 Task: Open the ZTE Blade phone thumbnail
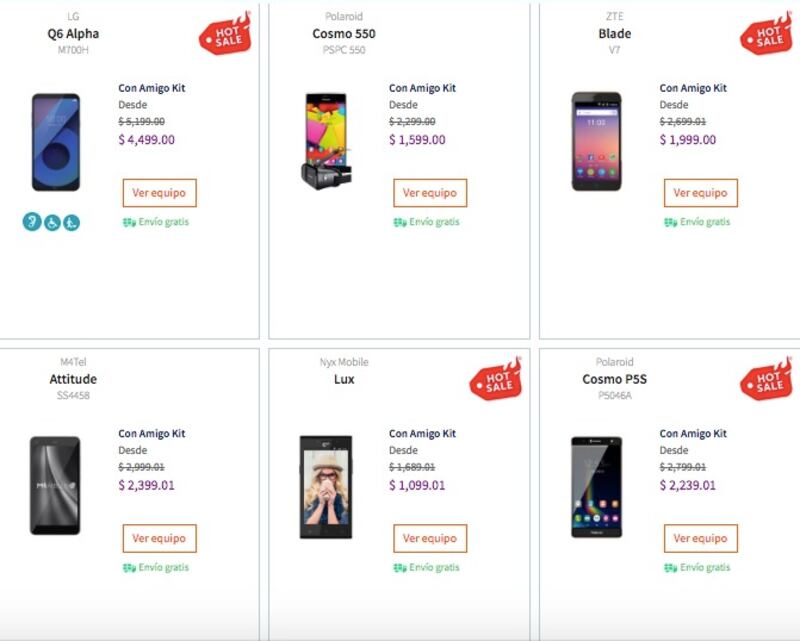click(x=596, y=141)
